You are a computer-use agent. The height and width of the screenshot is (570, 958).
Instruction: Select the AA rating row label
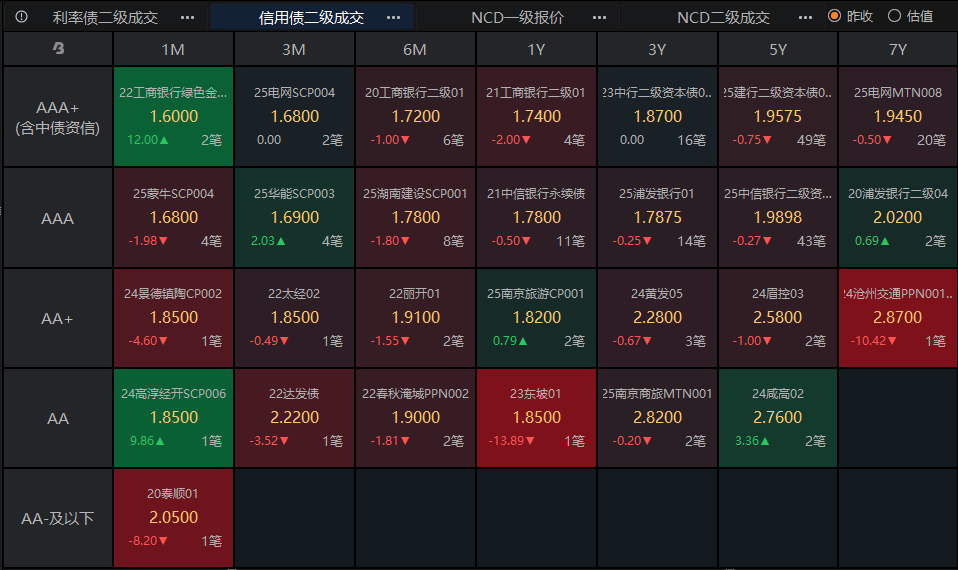click(58, 418)
